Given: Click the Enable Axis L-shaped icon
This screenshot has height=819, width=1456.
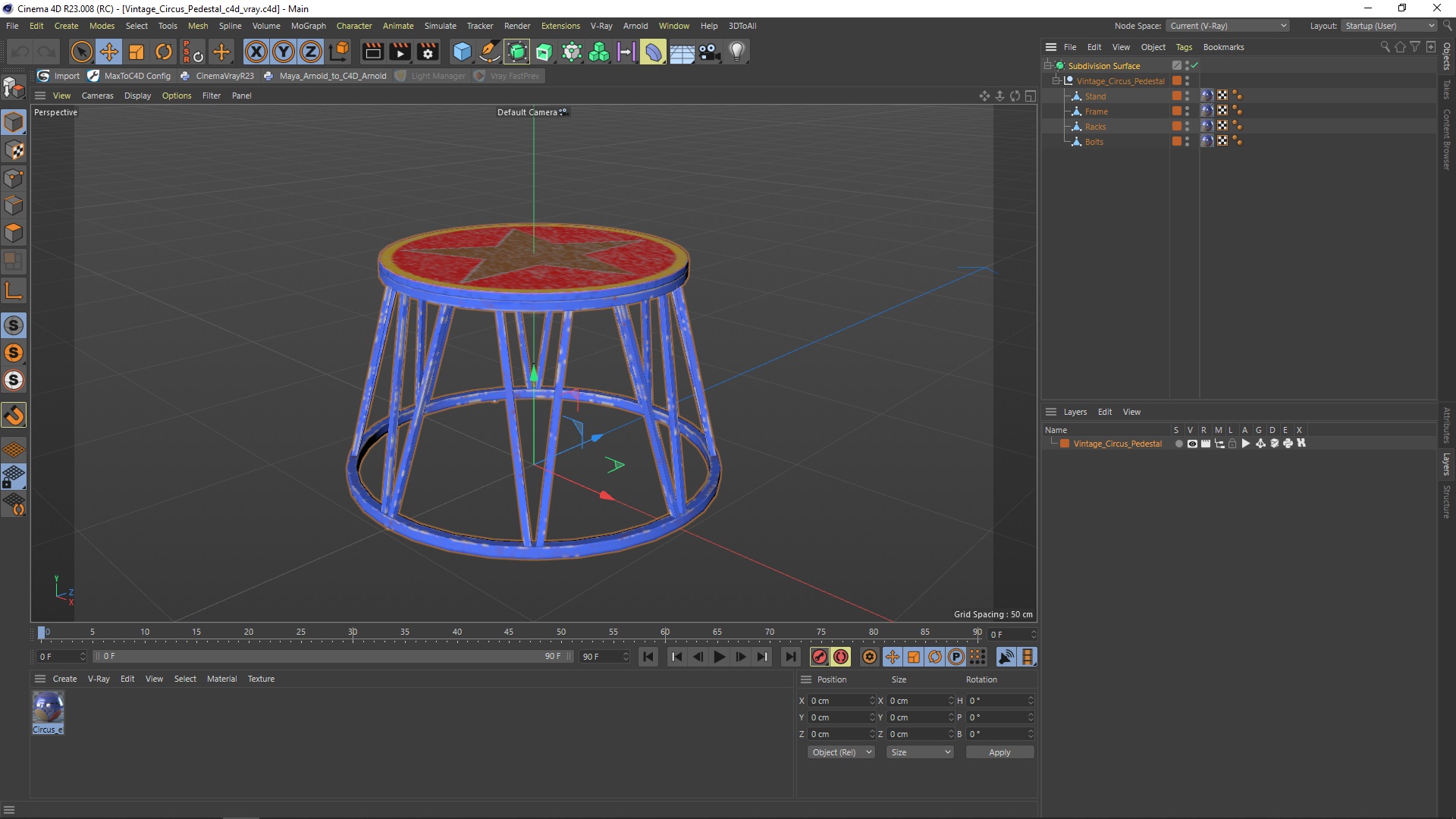Looking at the screenshot, I should [x=14, y=290].
